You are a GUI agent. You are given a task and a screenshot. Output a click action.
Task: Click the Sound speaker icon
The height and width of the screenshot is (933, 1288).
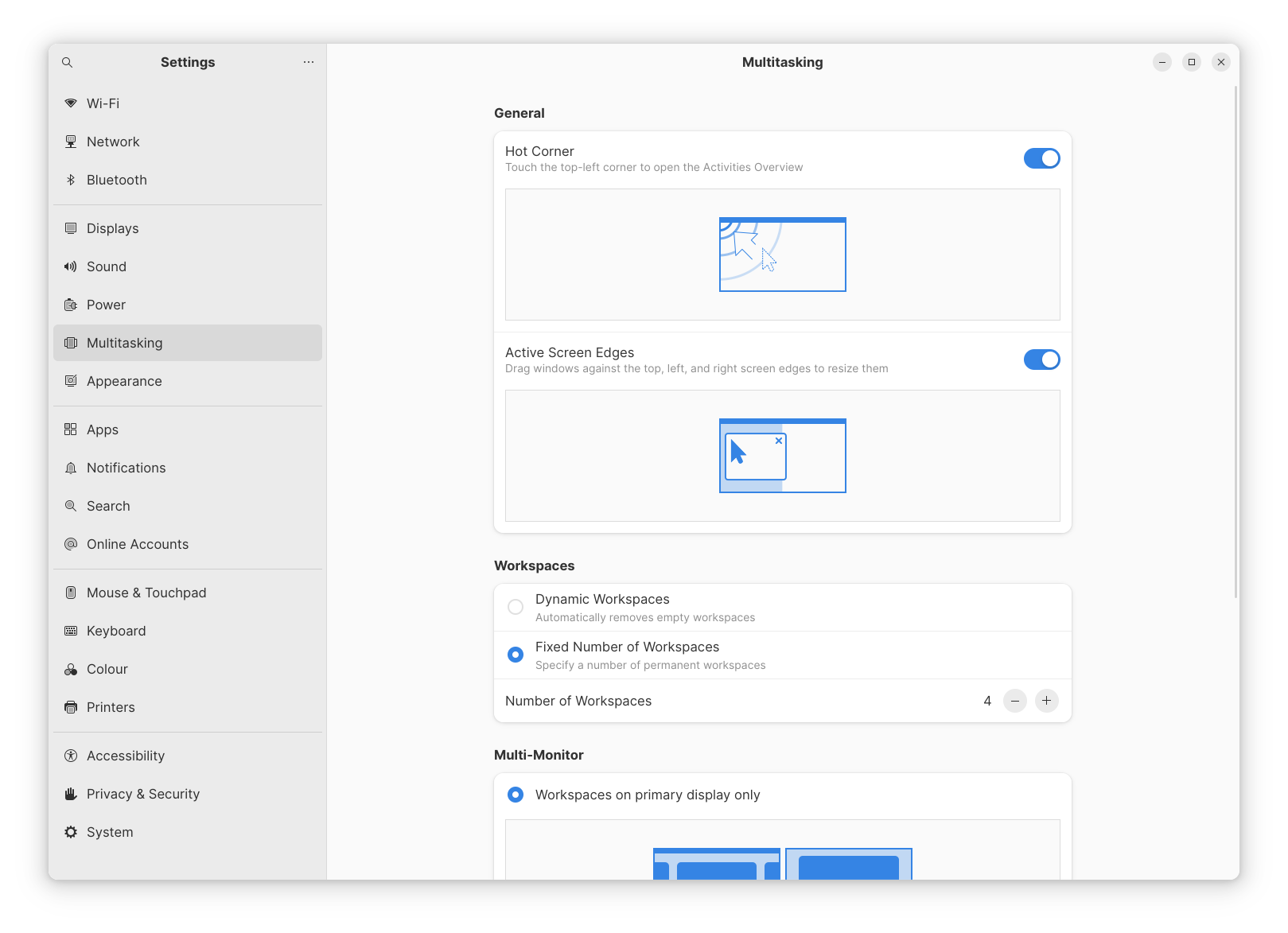tap(71, 266)
